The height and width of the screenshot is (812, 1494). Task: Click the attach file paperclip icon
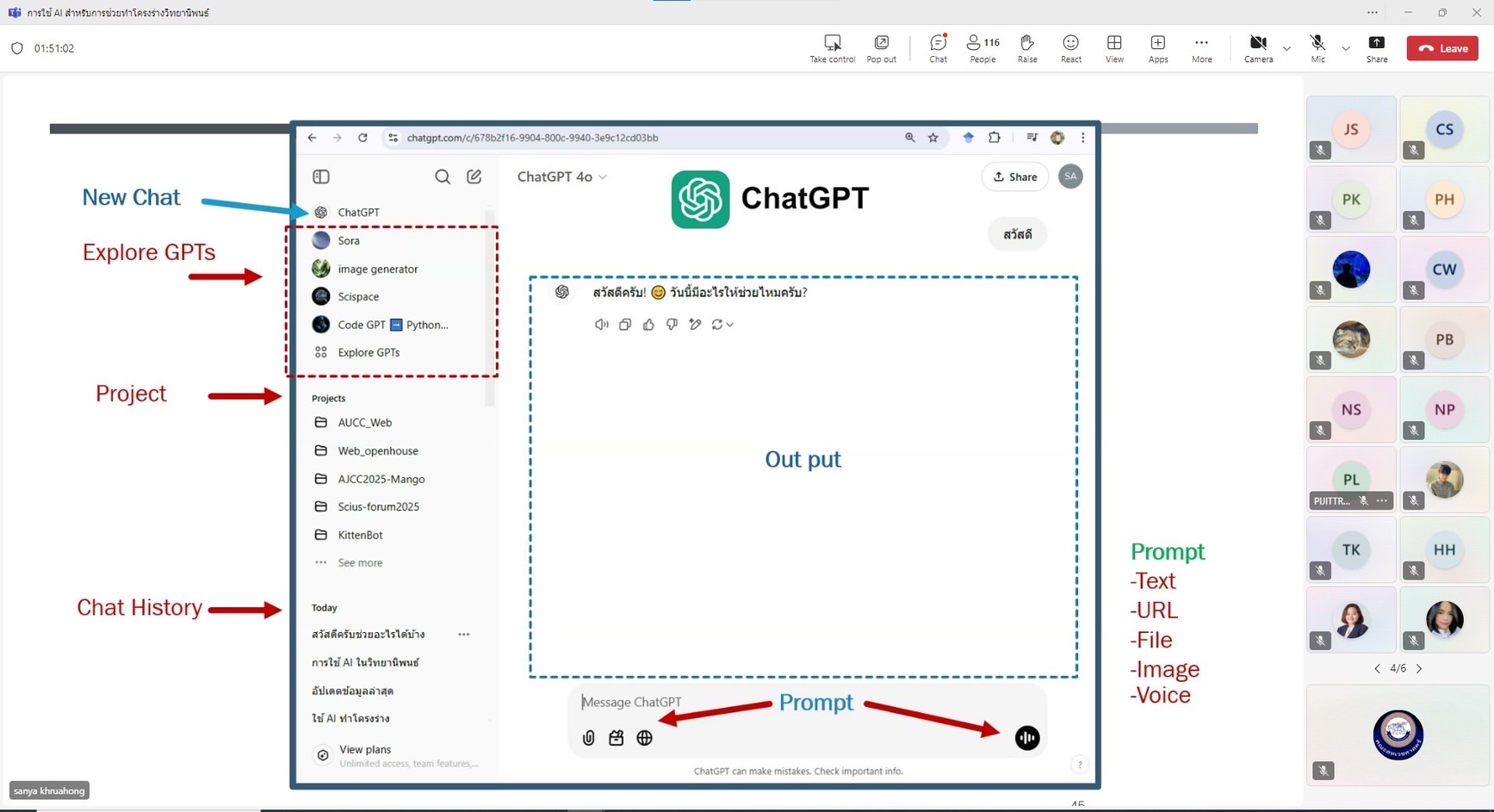point(588,738)
